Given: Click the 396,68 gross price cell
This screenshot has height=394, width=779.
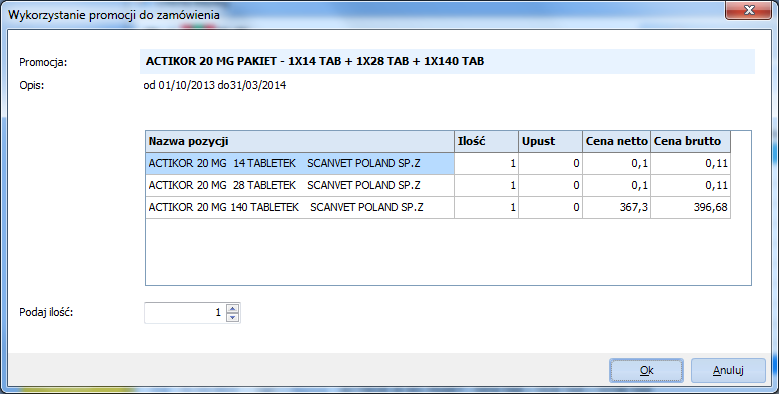Looking at the screenshot, I should click(691, 207).
